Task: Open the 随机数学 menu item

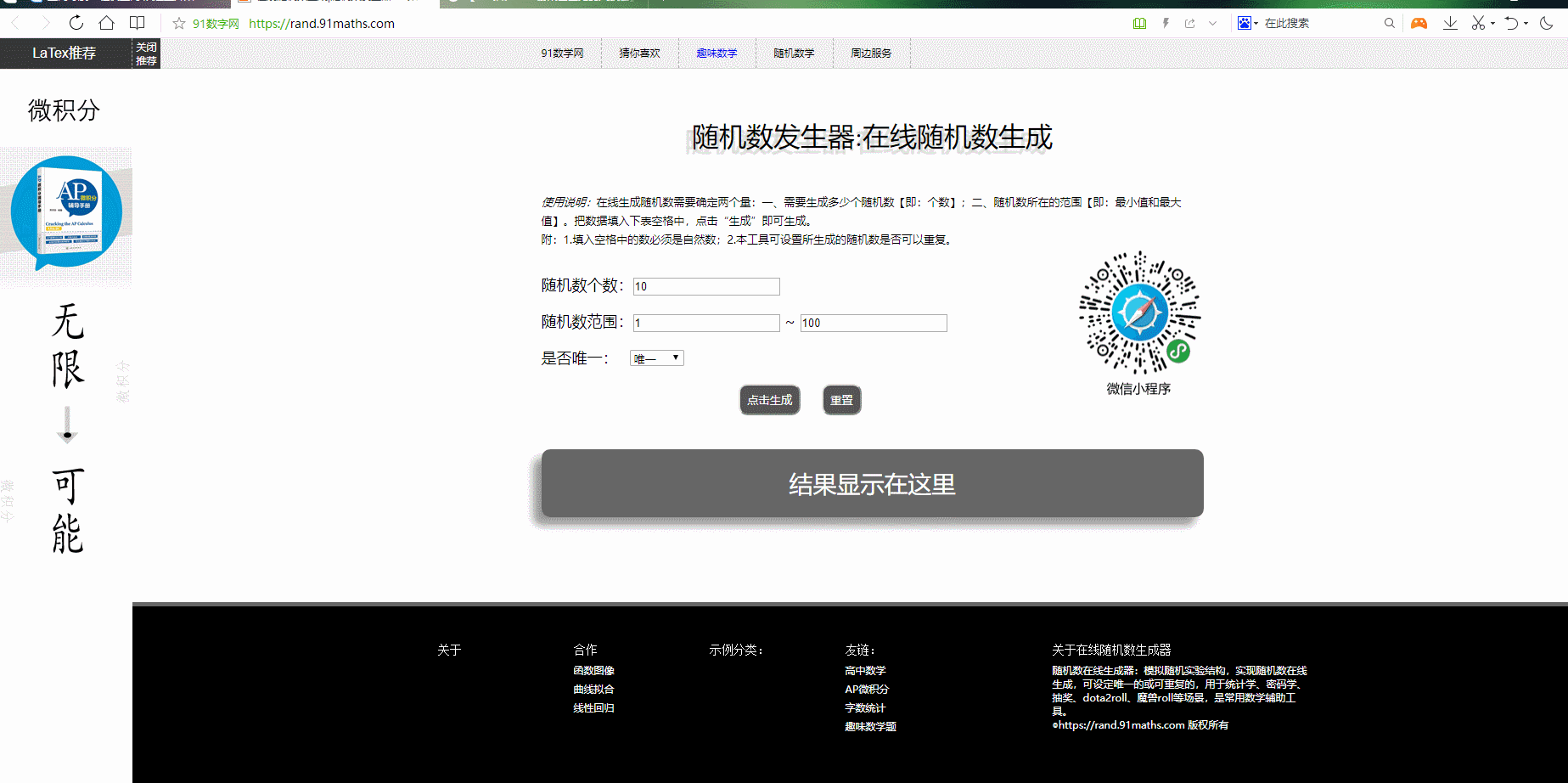Action: [x=794, y=53]
